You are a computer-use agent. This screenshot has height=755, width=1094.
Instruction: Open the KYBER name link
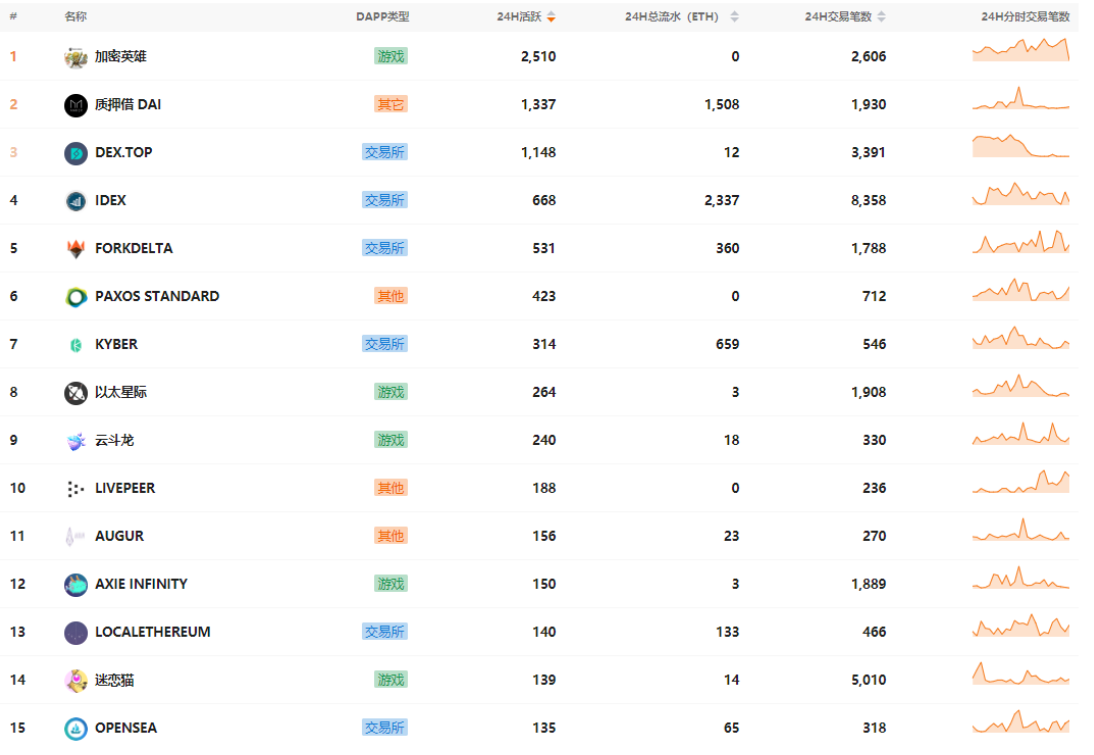coord(117,344)
